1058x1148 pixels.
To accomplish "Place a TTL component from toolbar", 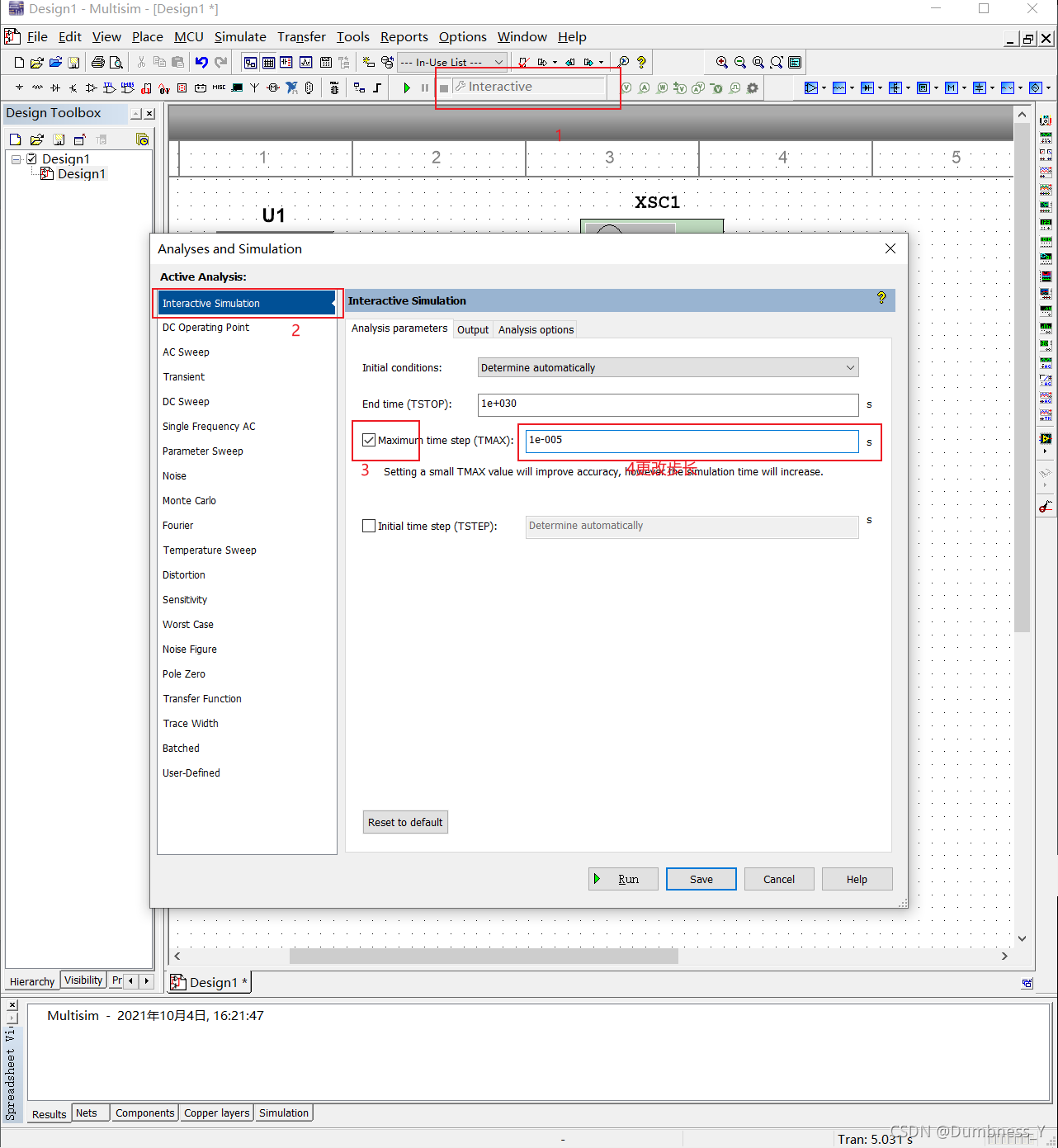I will (110, 87).
